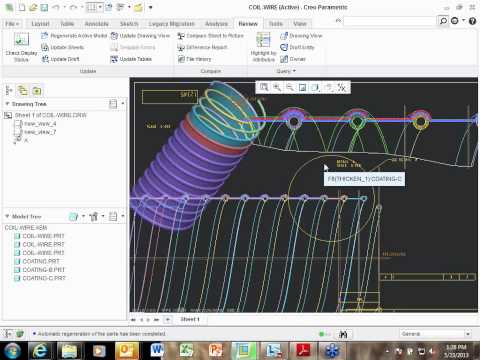Open File History

[194, 59]
